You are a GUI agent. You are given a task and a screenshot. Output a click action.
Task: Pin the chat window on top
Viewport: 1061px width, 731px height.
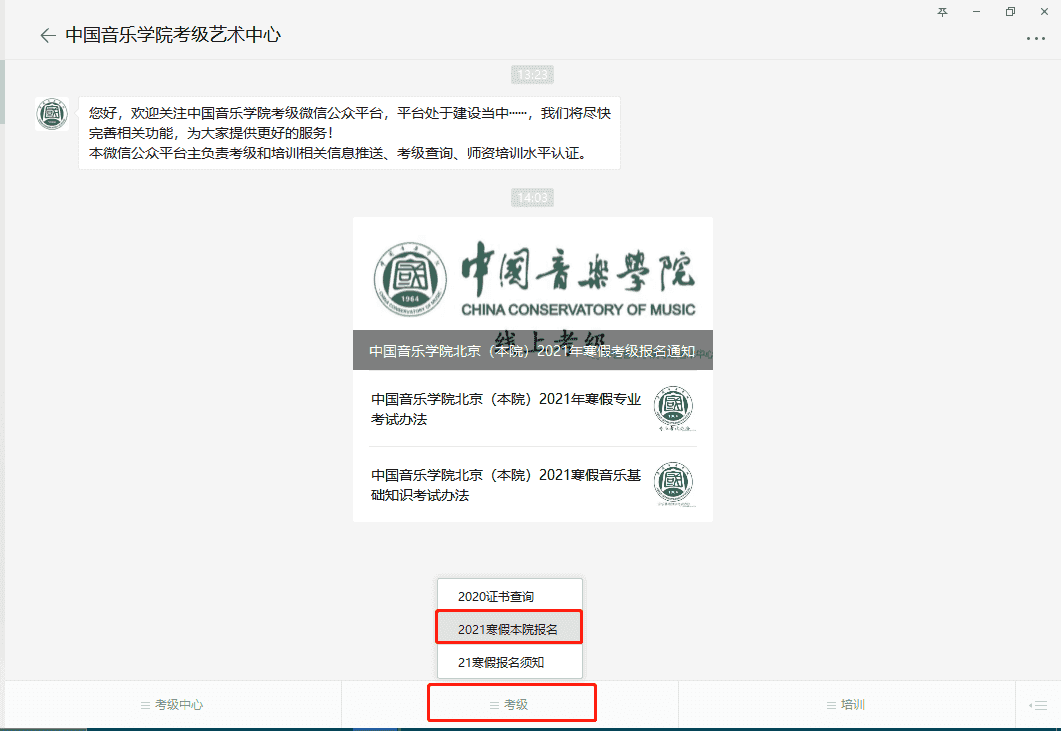[x=942, y=12]
